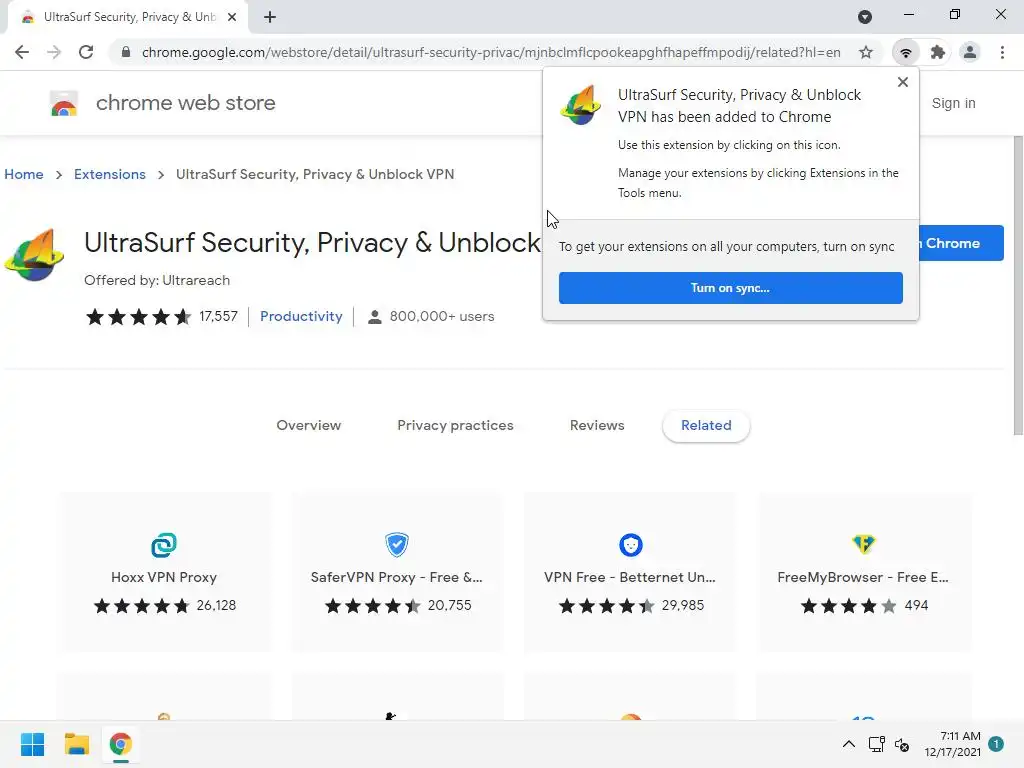
Task: Open the Windows Start menu
Action: pos(32,744)
